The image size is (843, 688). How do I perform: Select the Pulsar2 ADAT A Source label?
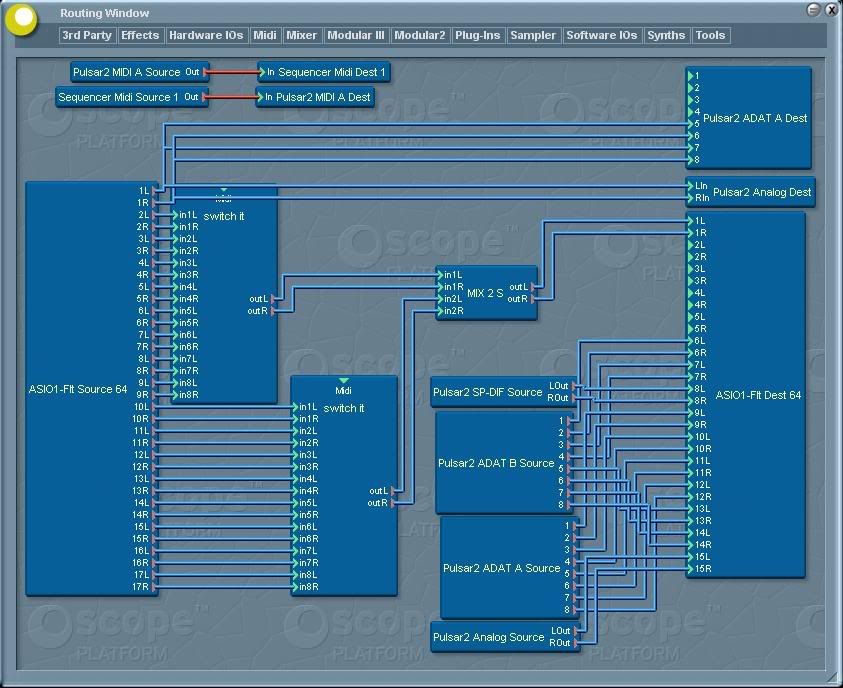pos(502,568)
